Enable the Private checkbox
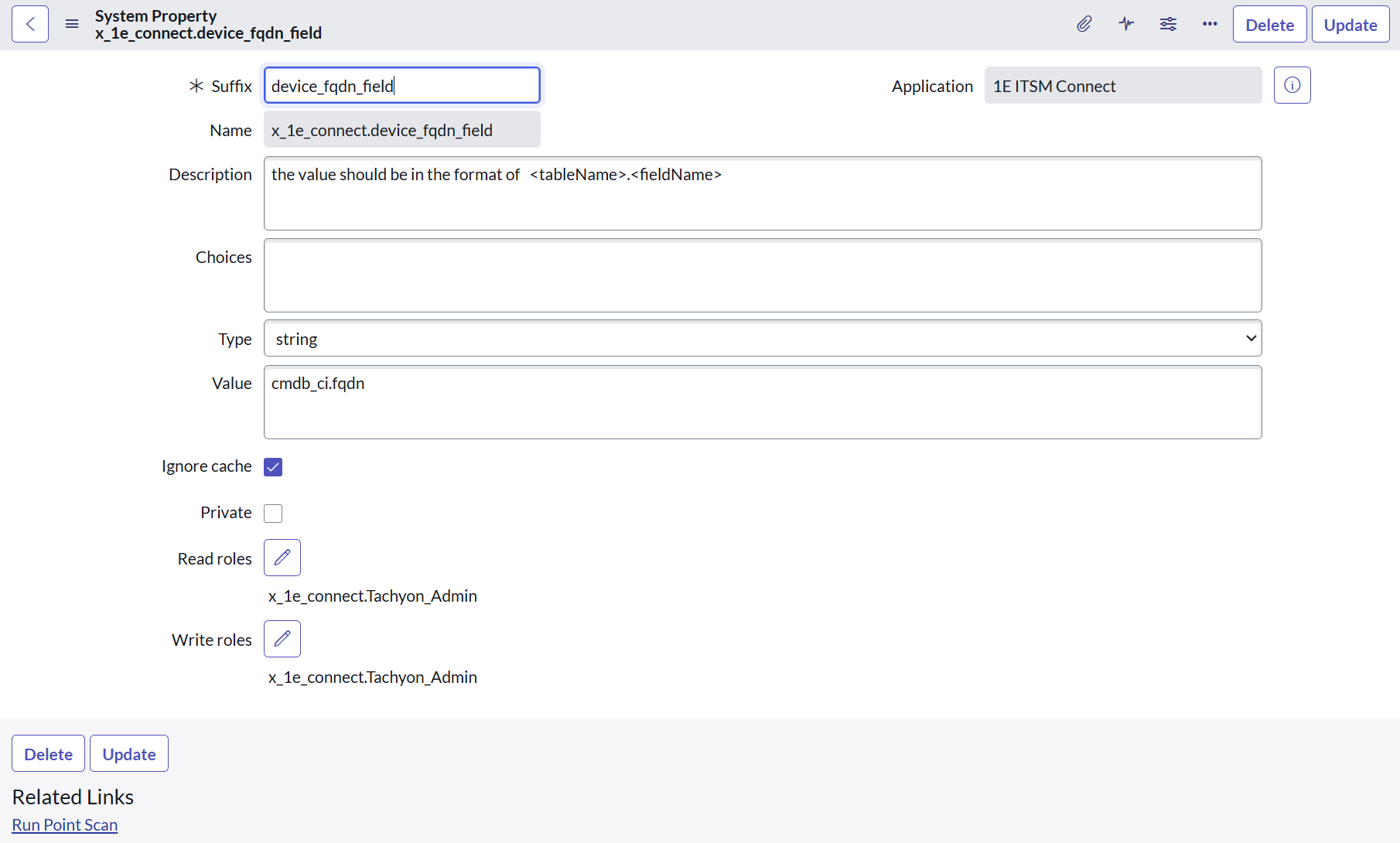 (273, 514)
